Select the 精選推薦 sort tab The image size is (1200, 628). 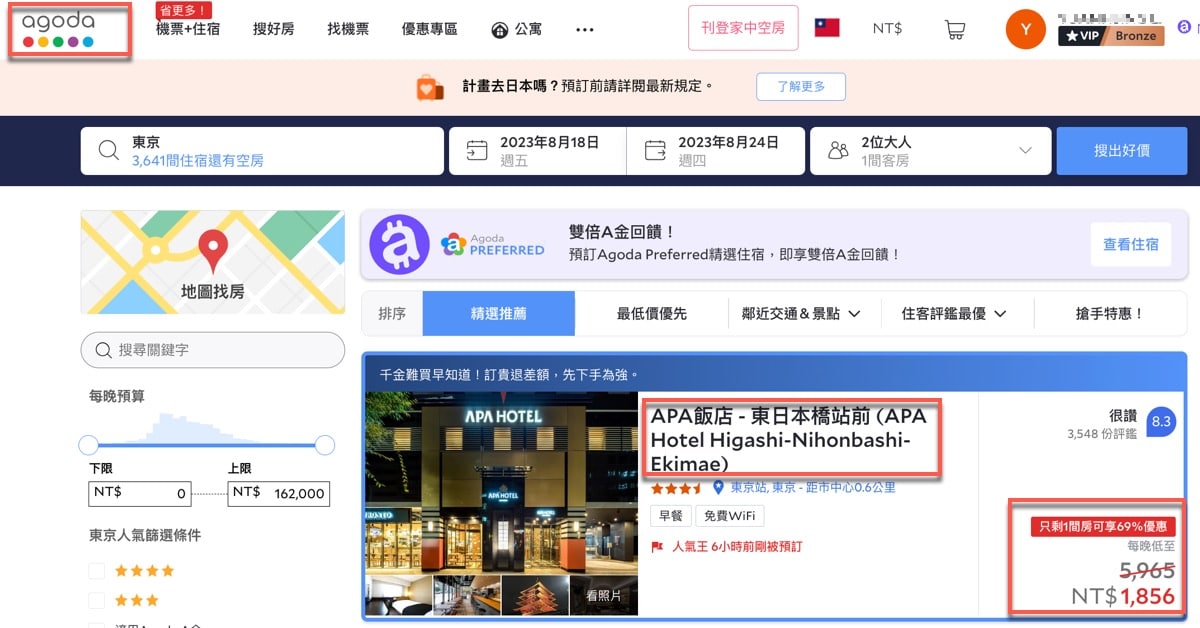click(499, 313)
